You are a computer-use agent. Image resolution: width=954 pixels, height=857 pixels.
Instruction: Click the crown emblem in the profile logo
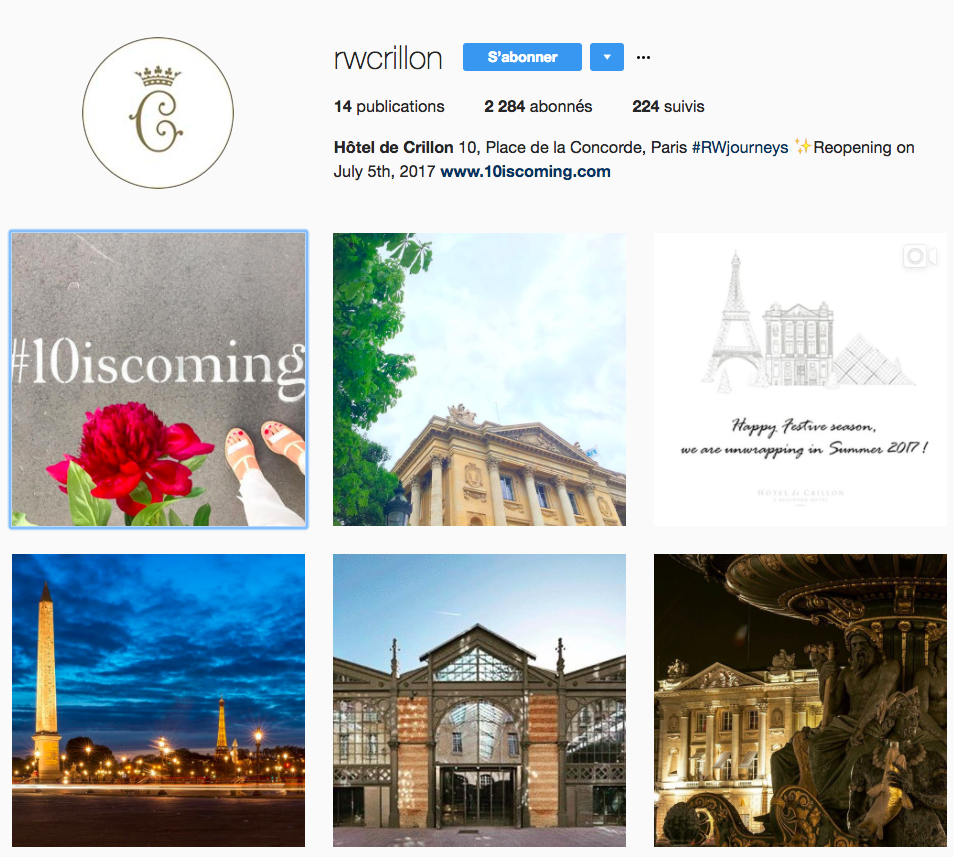158,76
